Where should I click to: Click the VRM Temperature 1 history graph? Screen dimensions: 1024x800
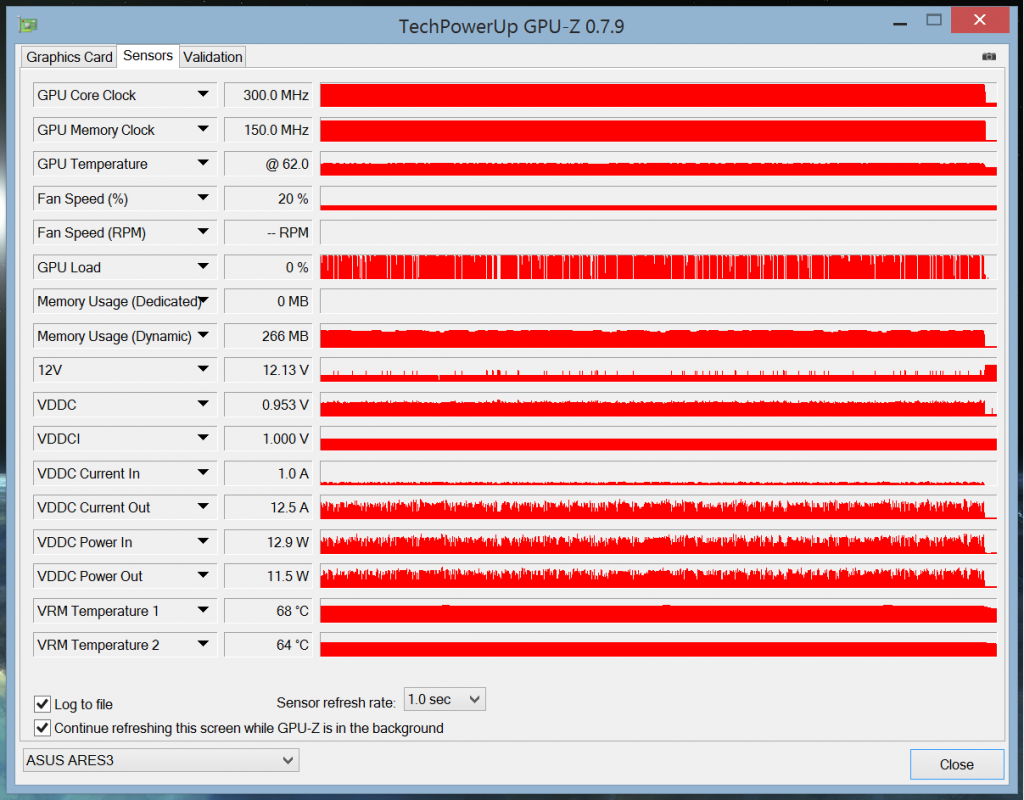tap(658, 611)
